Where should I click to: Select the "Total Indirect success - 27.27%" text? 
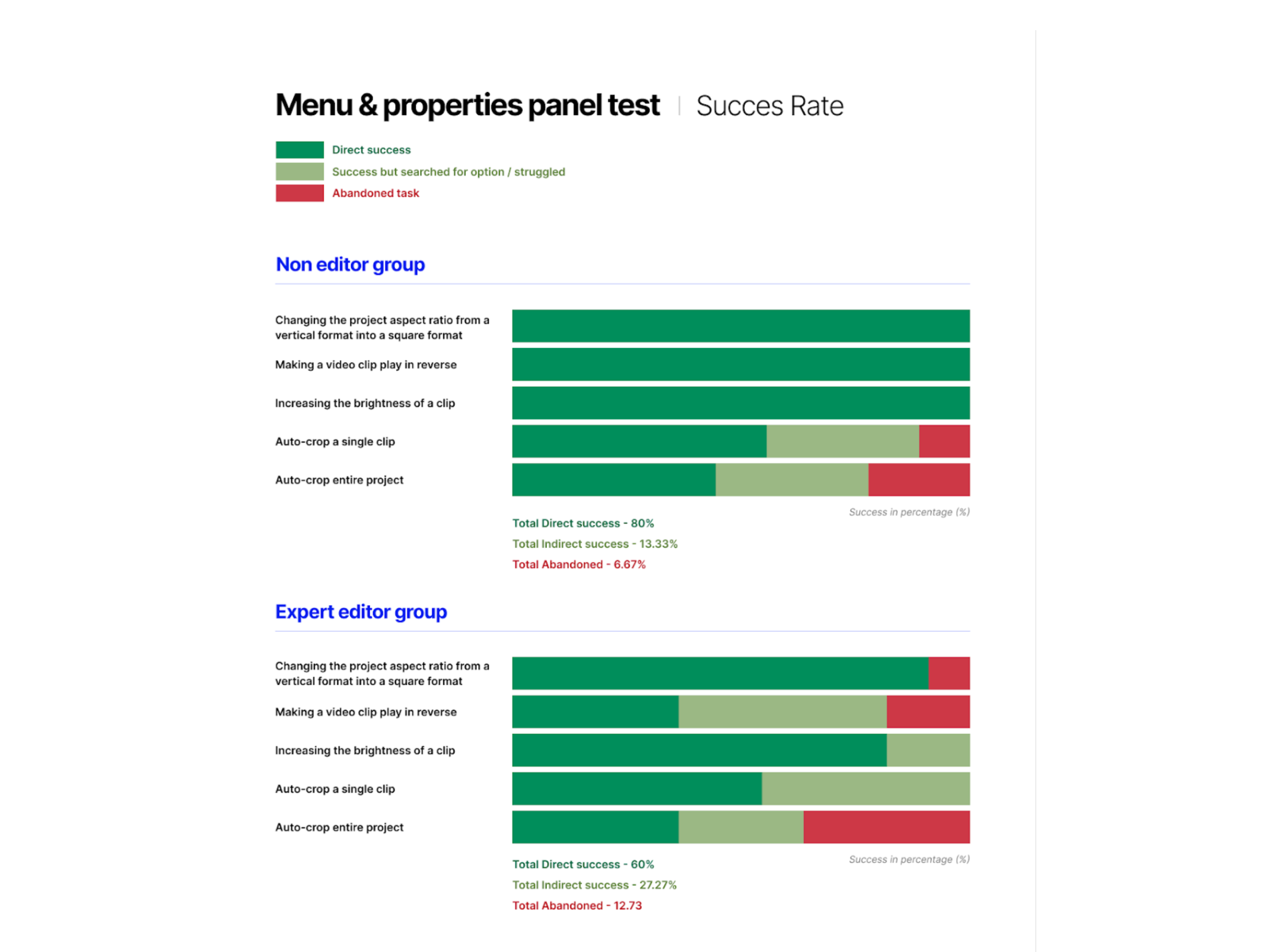click(x=594, y=885)
